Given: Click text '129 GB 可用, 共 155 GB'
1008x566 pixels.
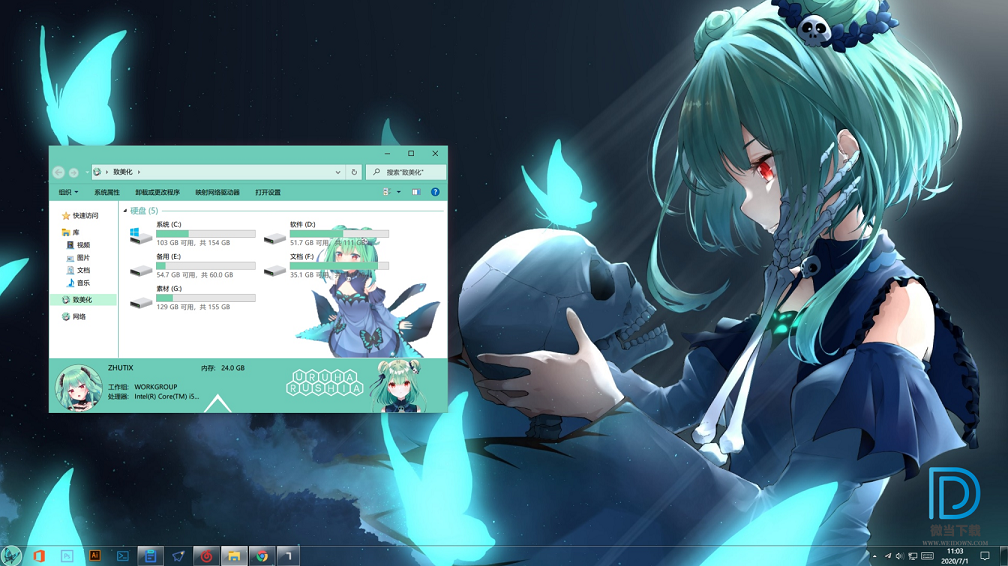Looking at the screenshot, I should [x=193, y=307].
